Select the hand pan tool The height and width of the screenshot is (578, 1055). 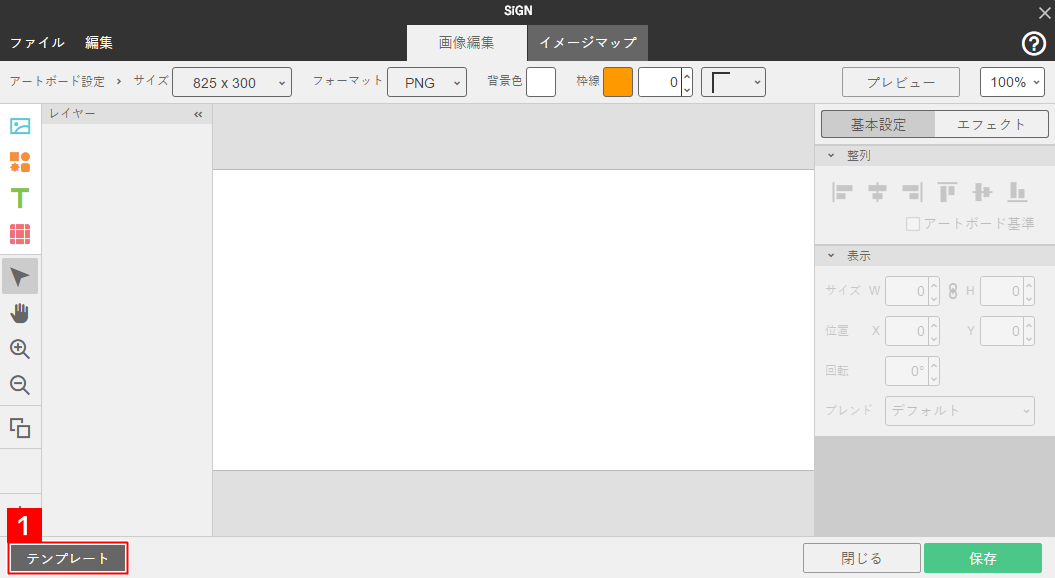(x=20, y=313)
